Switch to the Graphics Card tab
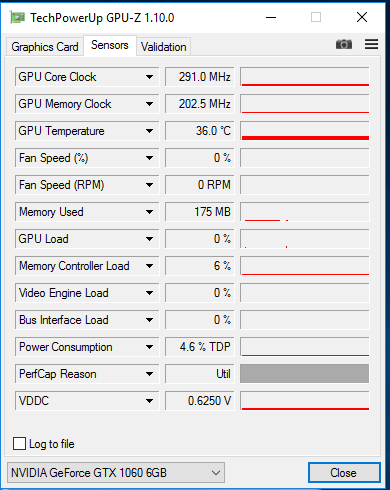Image resolution: width=390 pixels, height=490 pixels. (x=45, y=47)
